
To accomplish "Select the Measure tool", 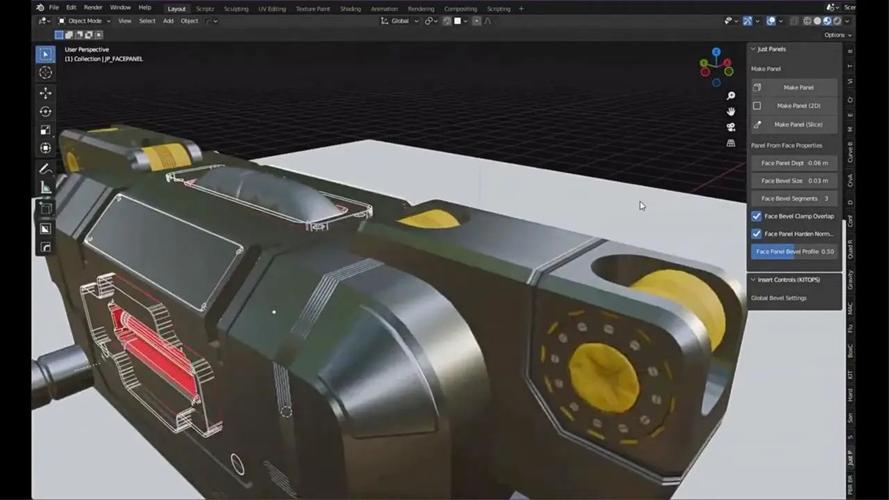I will tap(45, 187).
